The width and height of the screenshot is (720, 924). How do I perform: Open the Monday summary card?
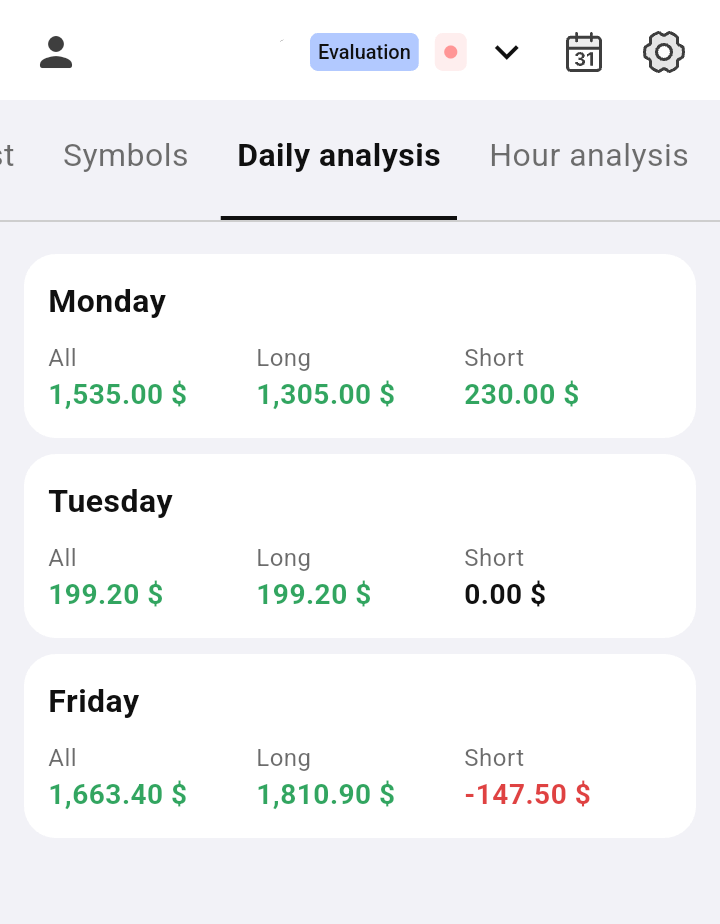pos(360,302)
